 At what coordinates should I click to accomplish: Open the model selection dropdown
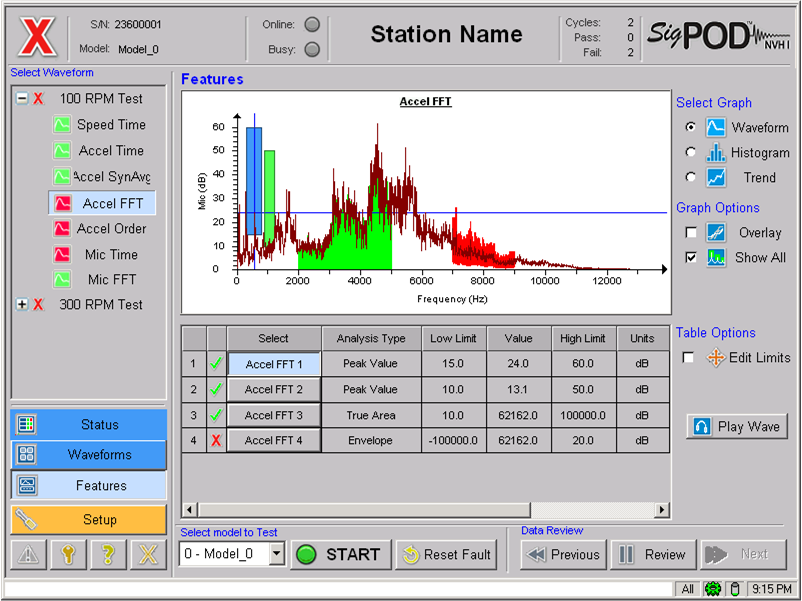click(x=277, y=554)
